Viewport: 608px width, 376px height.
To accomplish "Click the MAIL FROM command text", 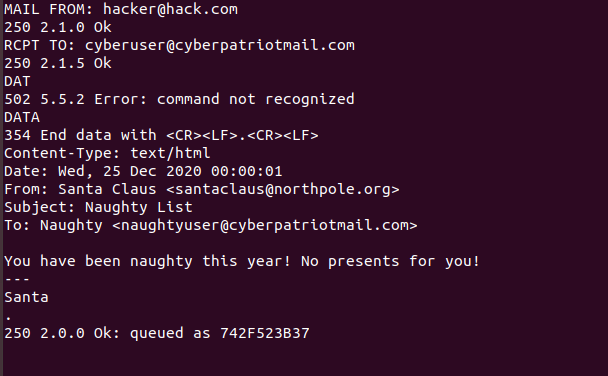I will [x=49, y=9].
